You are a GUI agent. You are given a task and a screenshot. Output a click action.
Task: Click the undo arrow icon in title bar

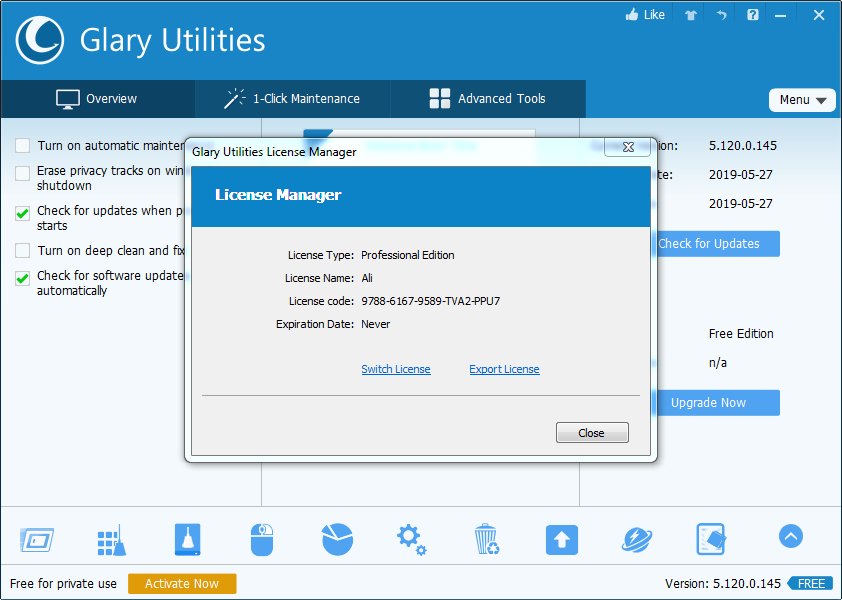(721, 15)
